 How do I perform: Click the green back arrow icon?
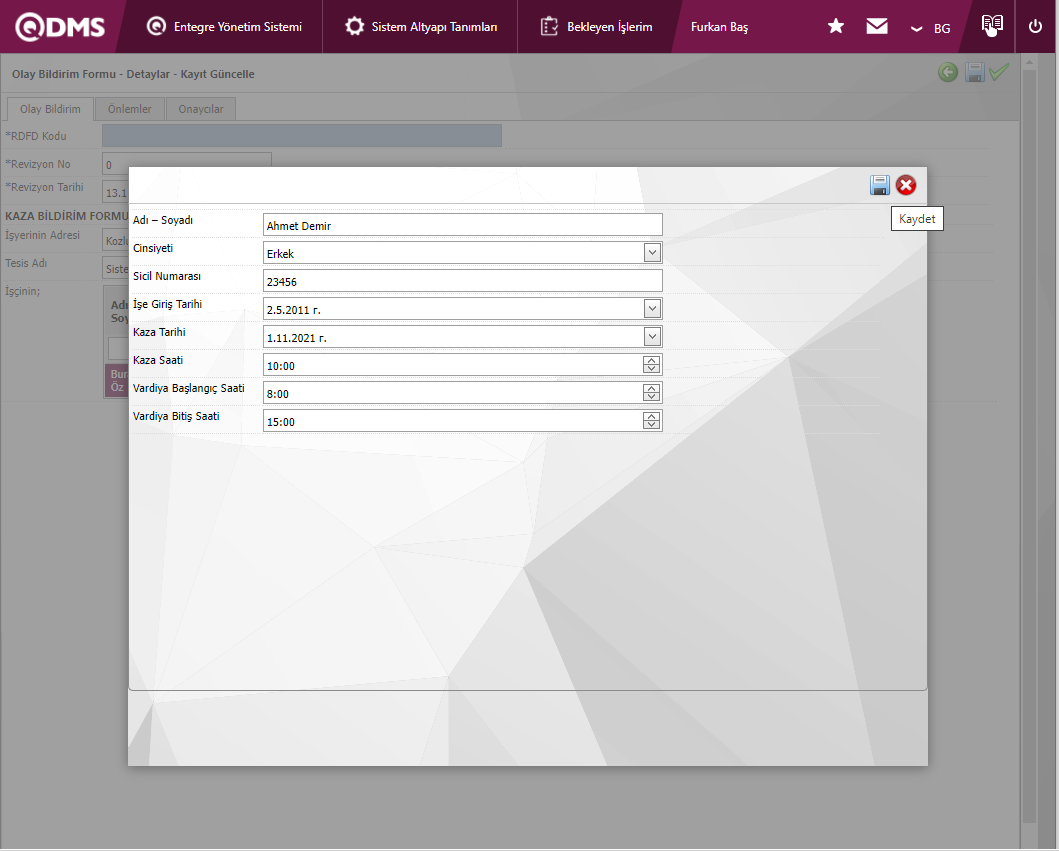click(x=947, y=73)
